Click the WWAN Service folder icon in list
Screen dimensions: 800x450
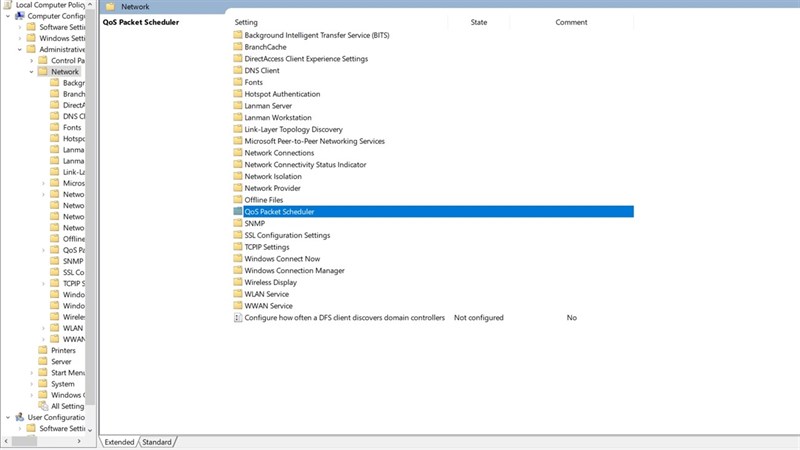[x=238, y=306]
